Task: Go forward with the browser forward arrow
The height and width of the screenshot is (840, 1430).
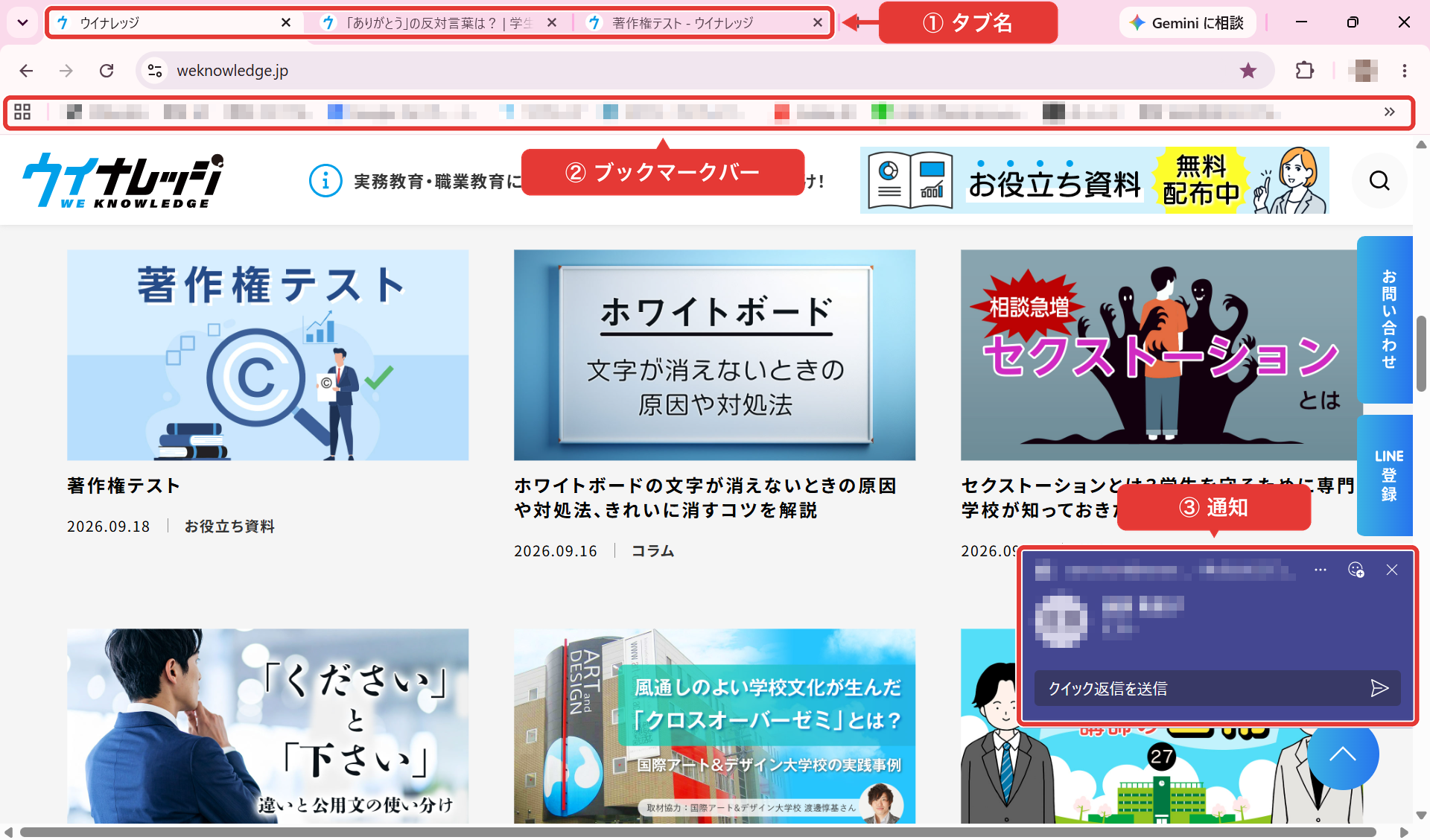Action: [66, 71]
